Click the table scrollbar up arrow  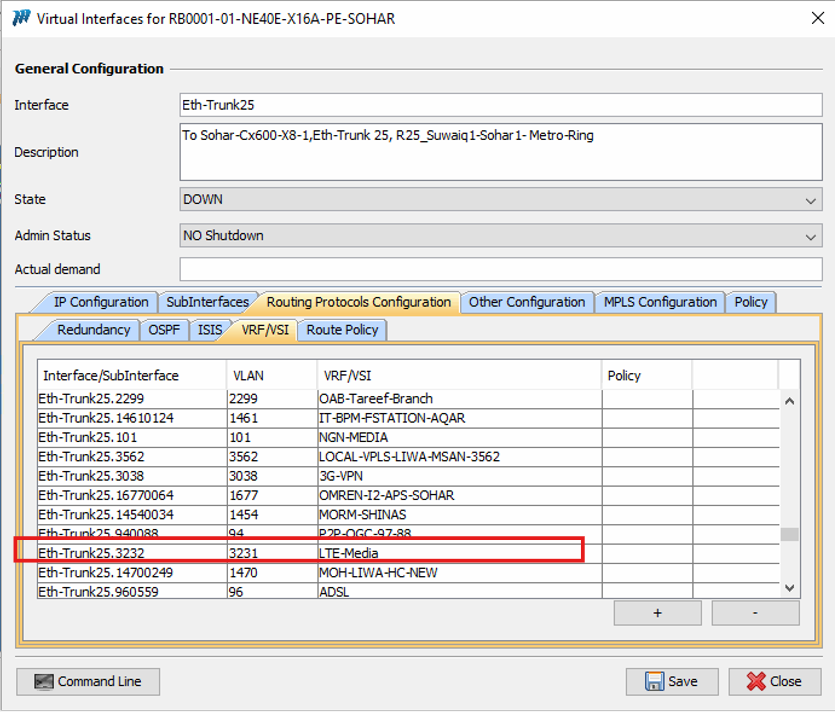tap(789, 401)
